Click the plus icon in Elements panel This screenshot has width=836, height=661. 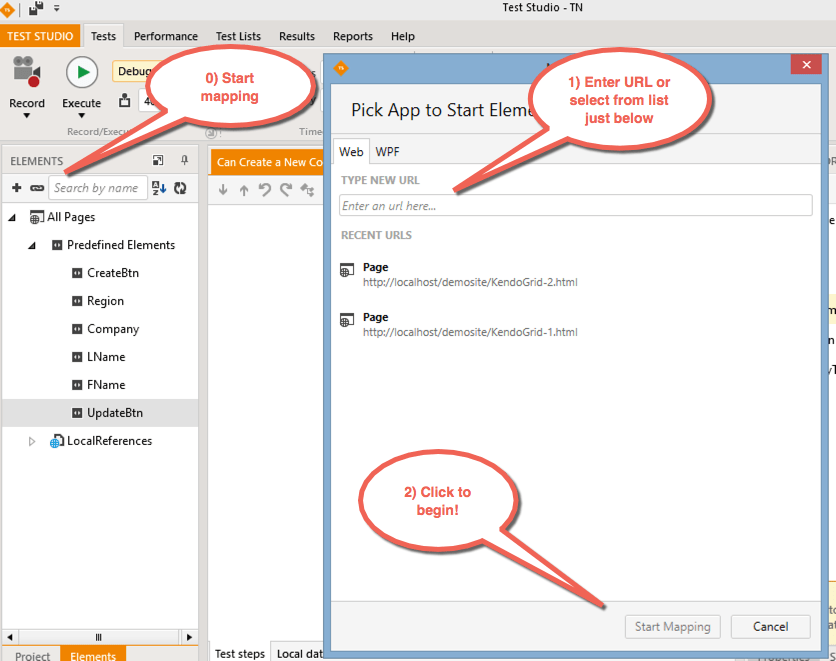17,188
